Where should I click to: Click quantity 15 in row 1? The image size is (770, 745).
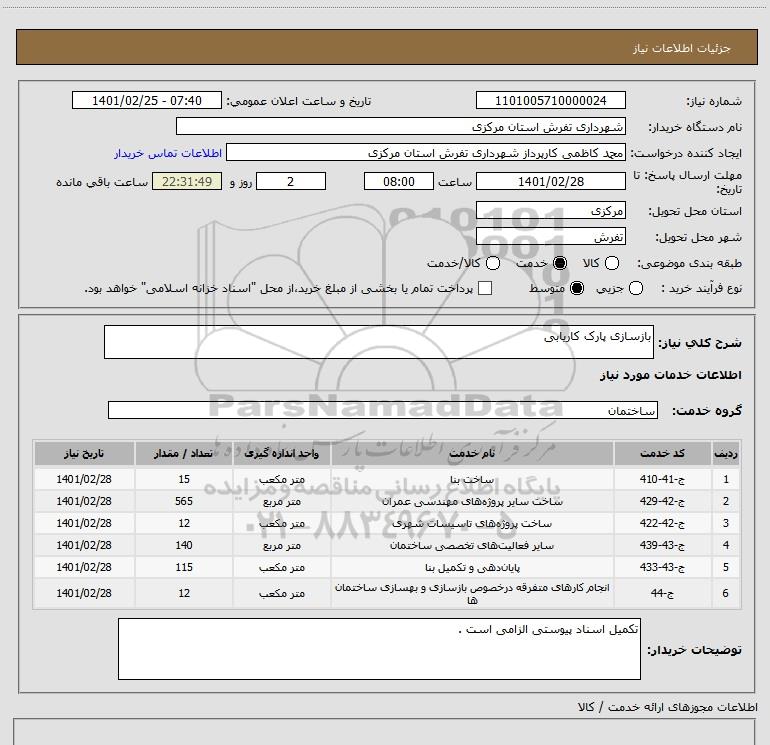(x=184, y=479)
